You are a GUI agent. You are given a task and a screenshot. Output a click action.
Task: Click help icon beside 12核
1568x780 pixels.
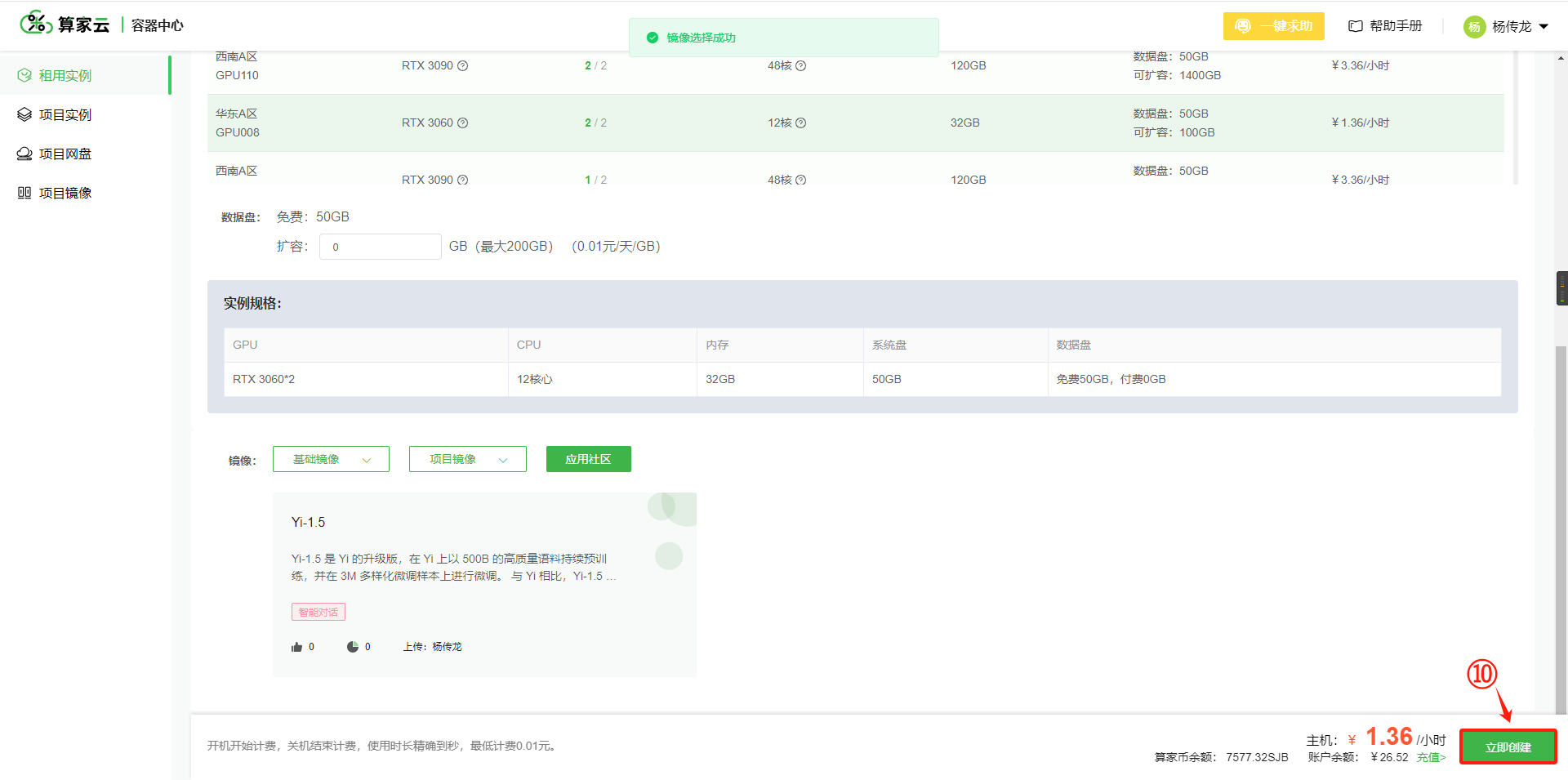click(800, 123)
